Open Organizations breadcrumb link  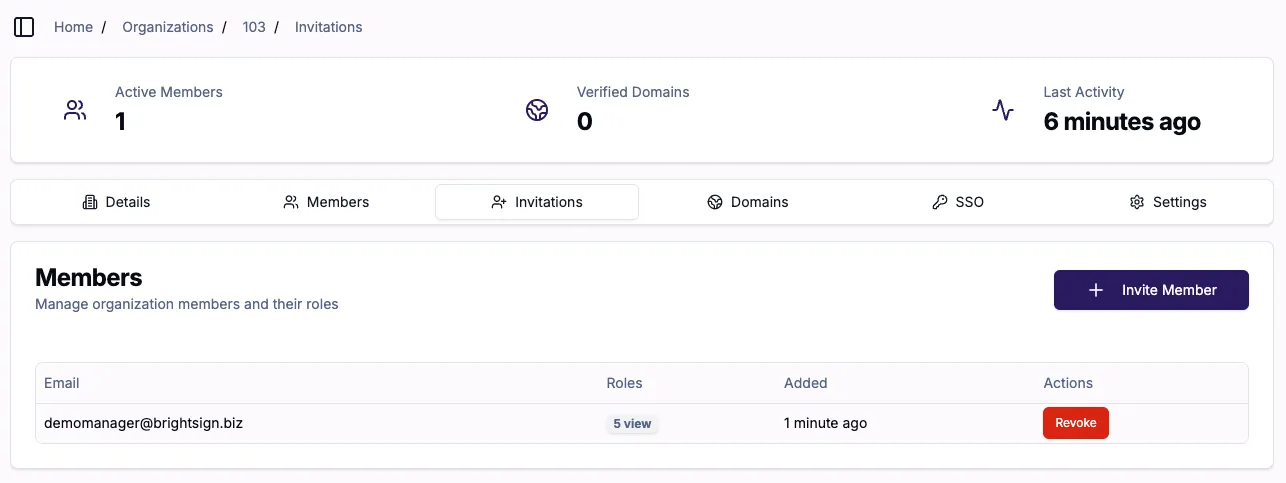pyautogui.click(x=168, y=27)
